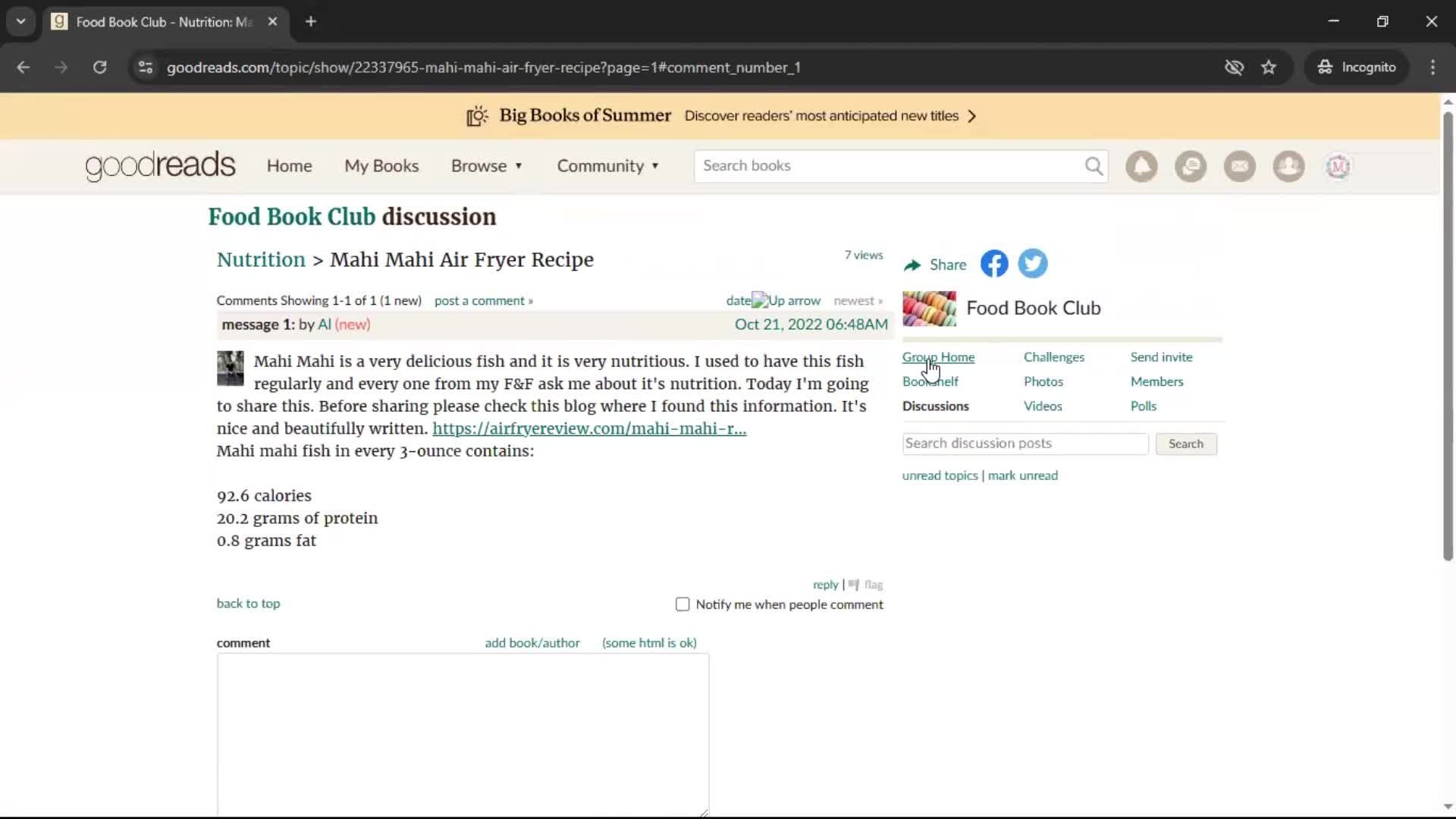Close the Food Book Club tab

pos(272,22)
